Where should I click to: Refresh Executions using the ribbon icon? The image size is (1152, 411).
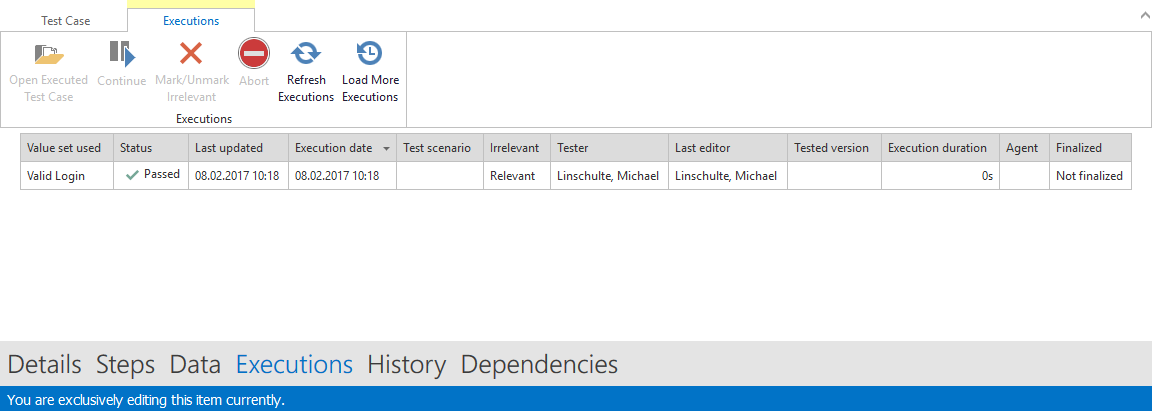point(305,54)
